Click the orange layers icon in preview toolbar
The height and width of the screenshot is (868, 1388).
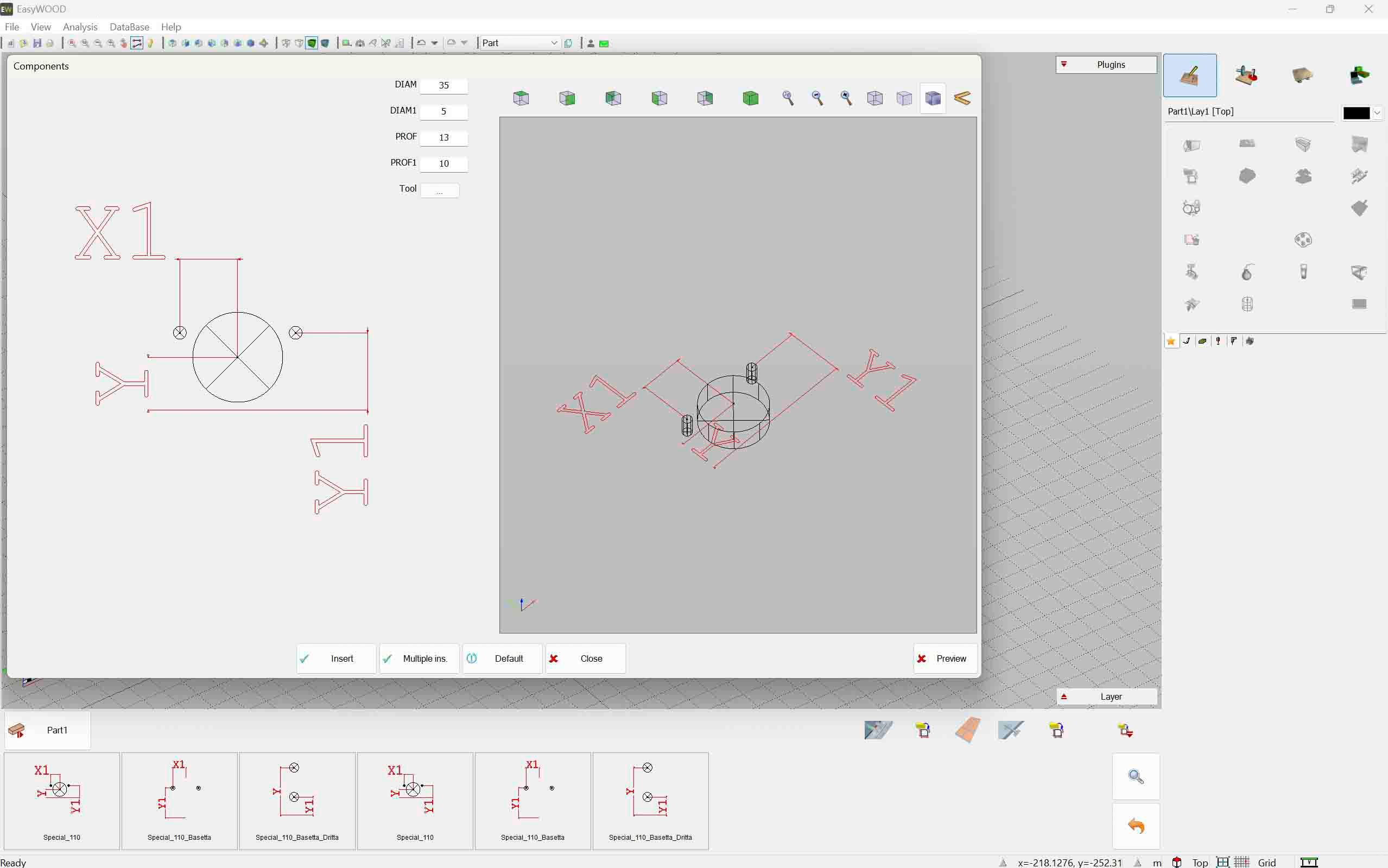(962, 98)
